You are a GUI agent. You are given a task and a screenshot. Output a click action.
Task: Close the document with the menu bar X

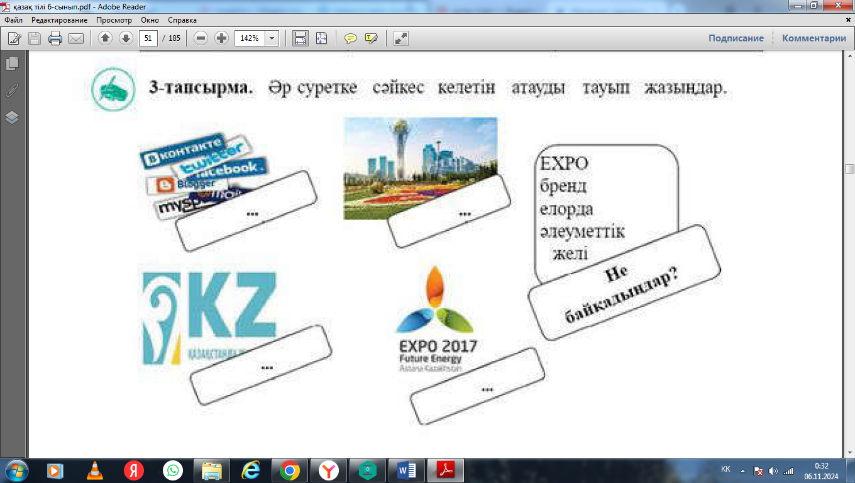[x=848, y=20]
